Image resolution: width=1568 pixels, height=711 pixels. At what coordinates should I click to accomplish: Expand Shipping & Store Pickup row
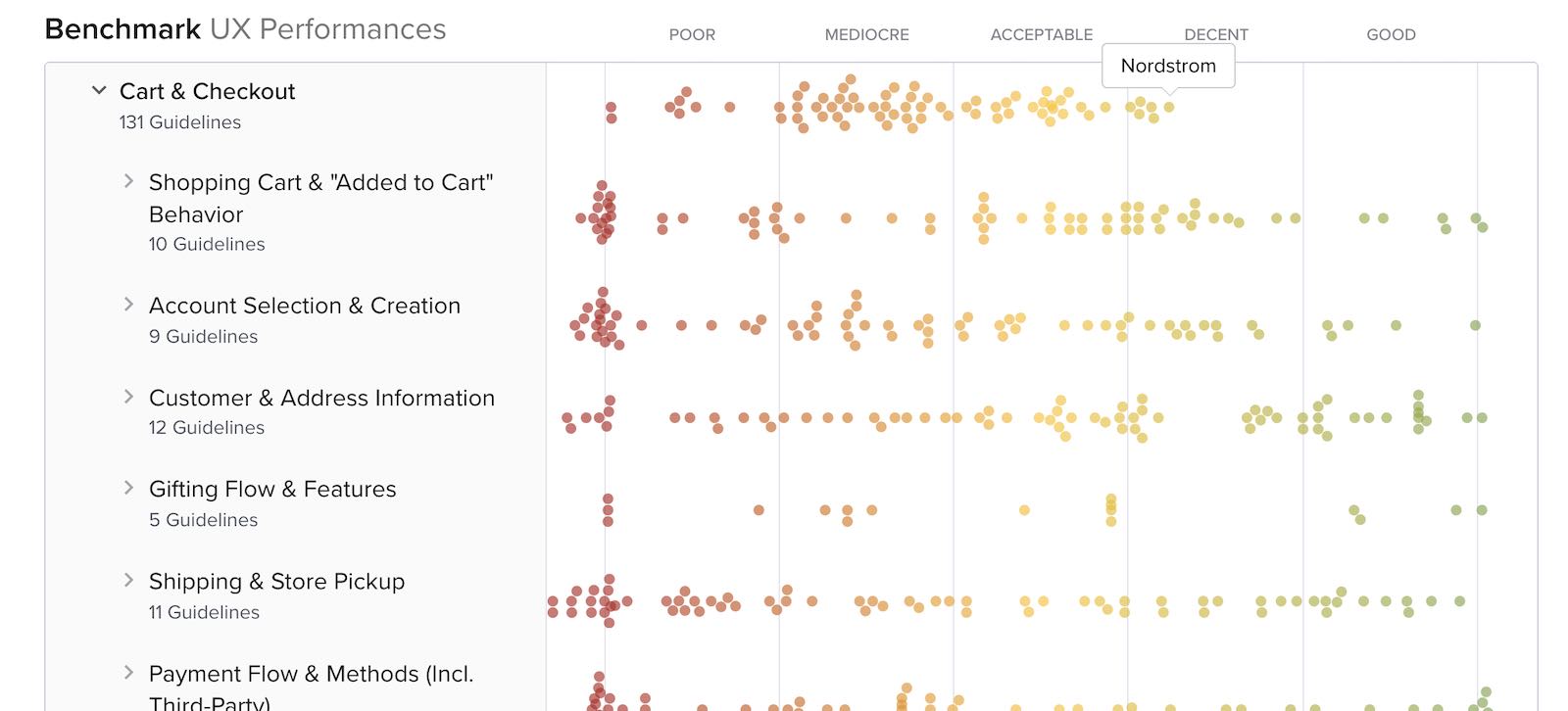(x=128, y=580)
